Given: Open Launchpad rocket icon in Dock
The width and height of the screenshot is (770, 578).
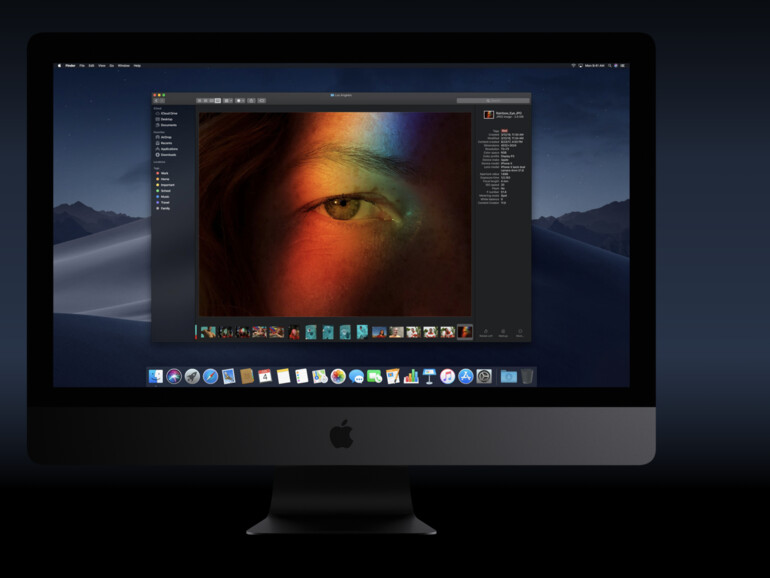Looking at the screenshot, I should pos(192,377).
